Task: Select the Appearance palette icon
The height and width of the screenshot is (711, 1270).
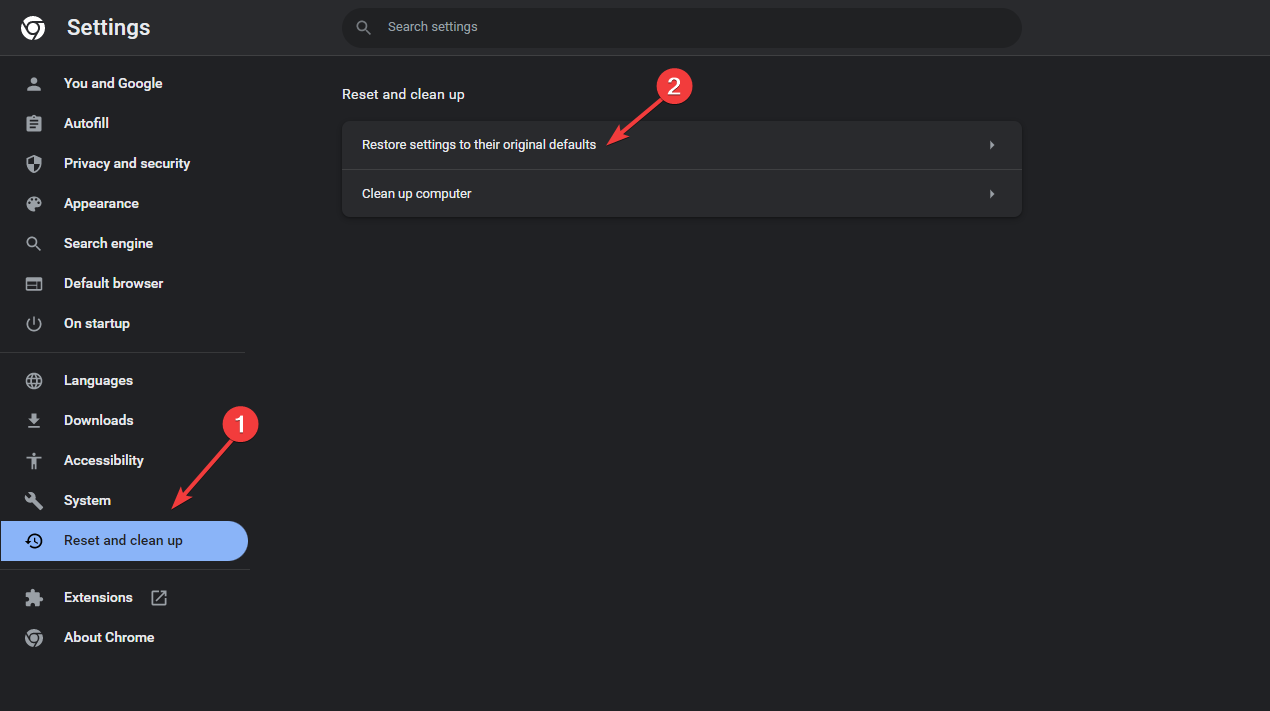Action: [x=34, y=203]
